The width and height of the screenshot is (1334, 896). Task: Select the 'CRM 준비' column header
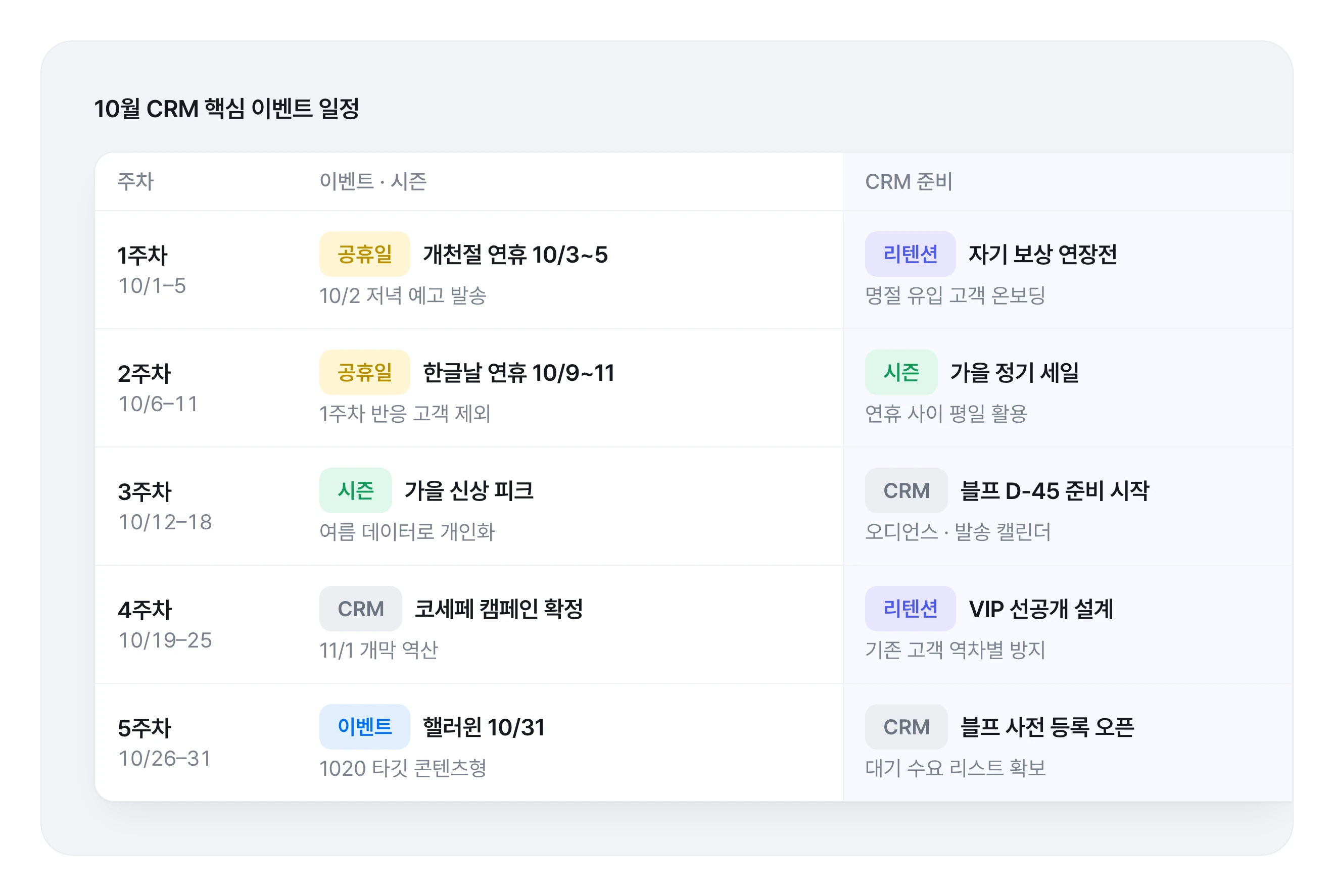(908, 181)
